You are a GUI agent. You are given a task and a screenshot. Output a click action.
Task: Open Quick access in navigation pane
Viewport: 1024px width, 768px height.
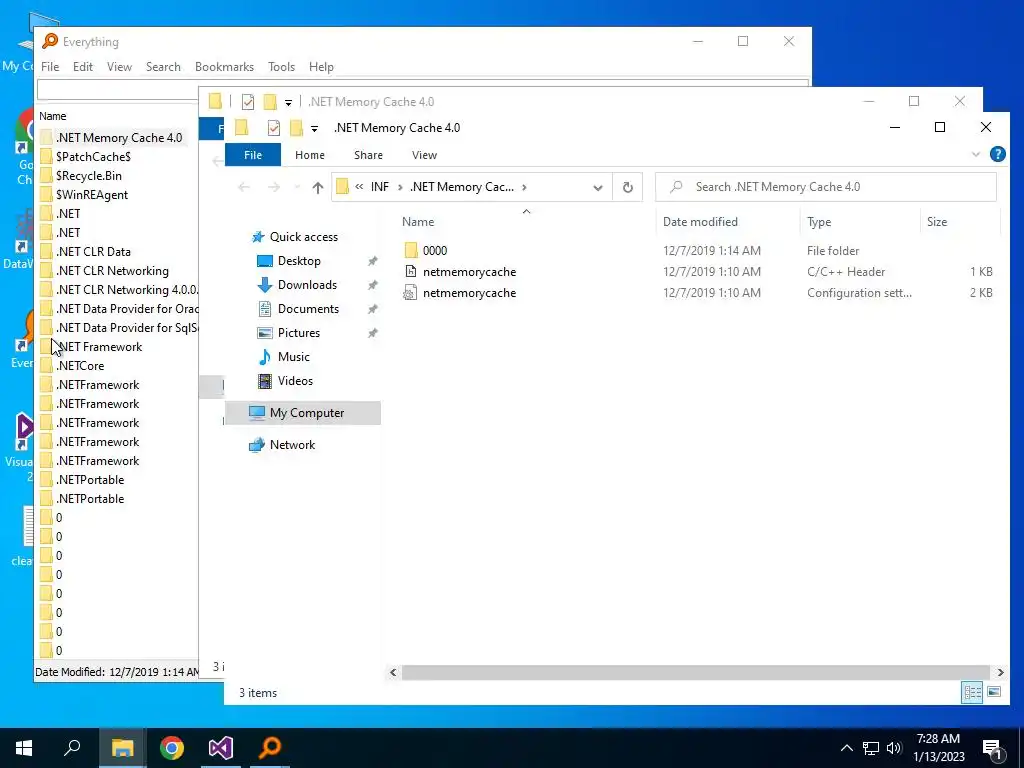click(x=304, y=237)
